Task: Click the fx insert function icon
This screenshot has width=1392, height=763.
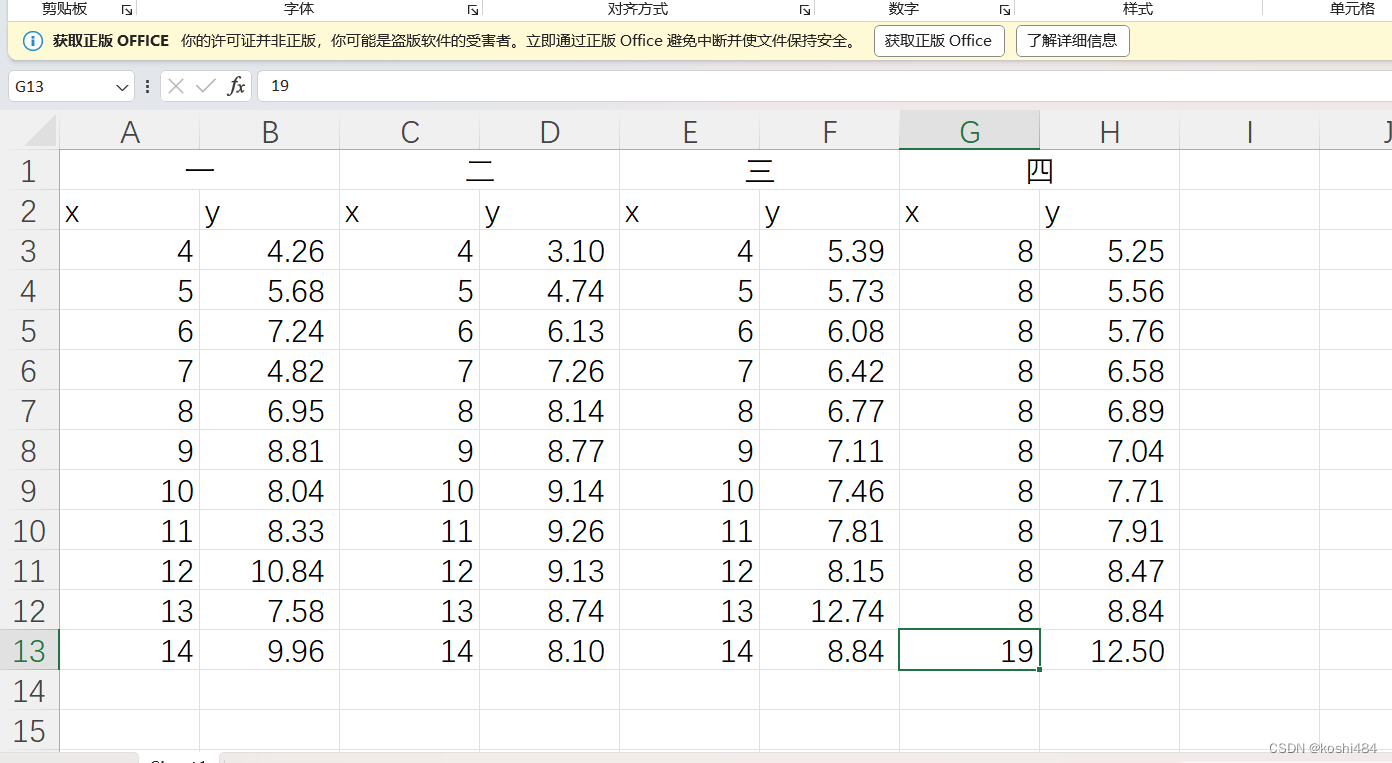Action: 236,86
